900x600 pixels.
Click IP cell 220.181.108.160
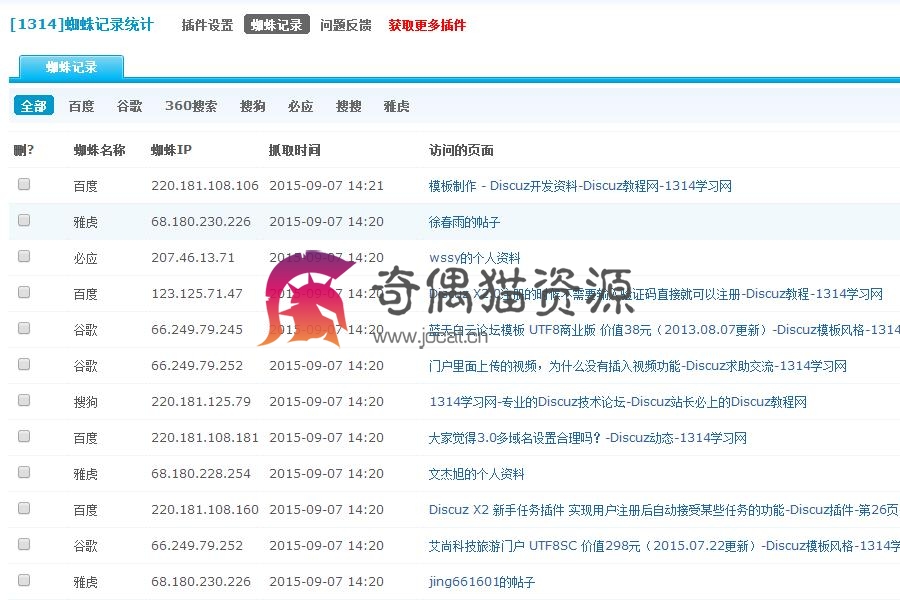tap(205, 510)
